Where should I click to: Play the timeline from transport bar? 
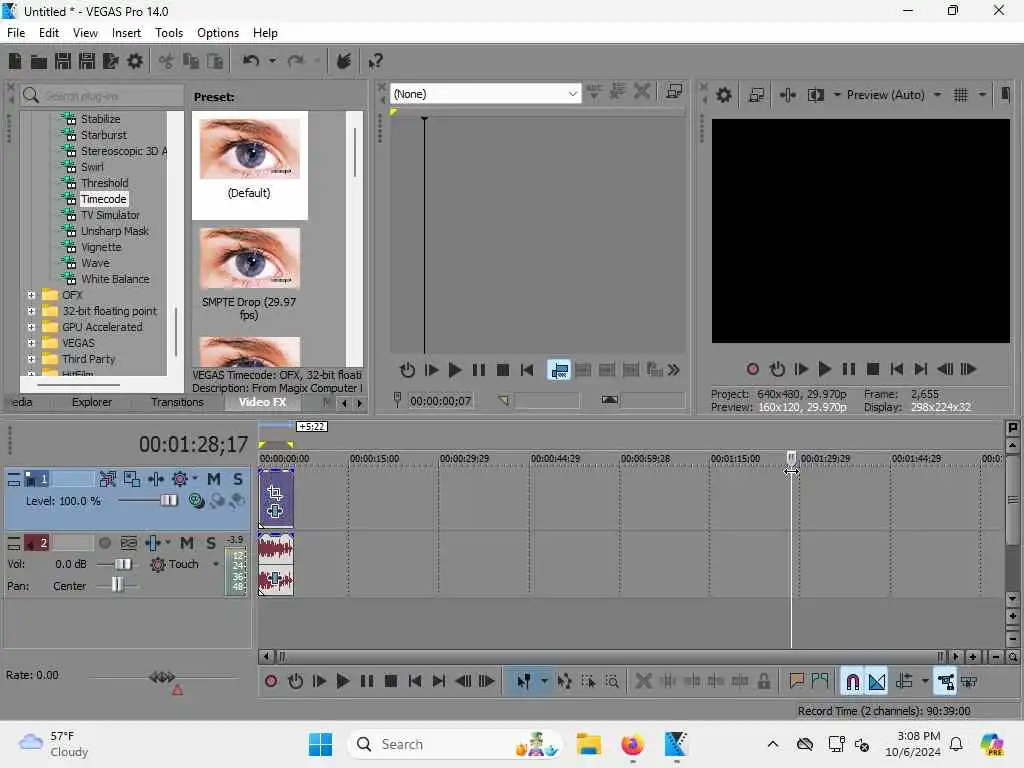pyautogui.click(x=343, y=681)
